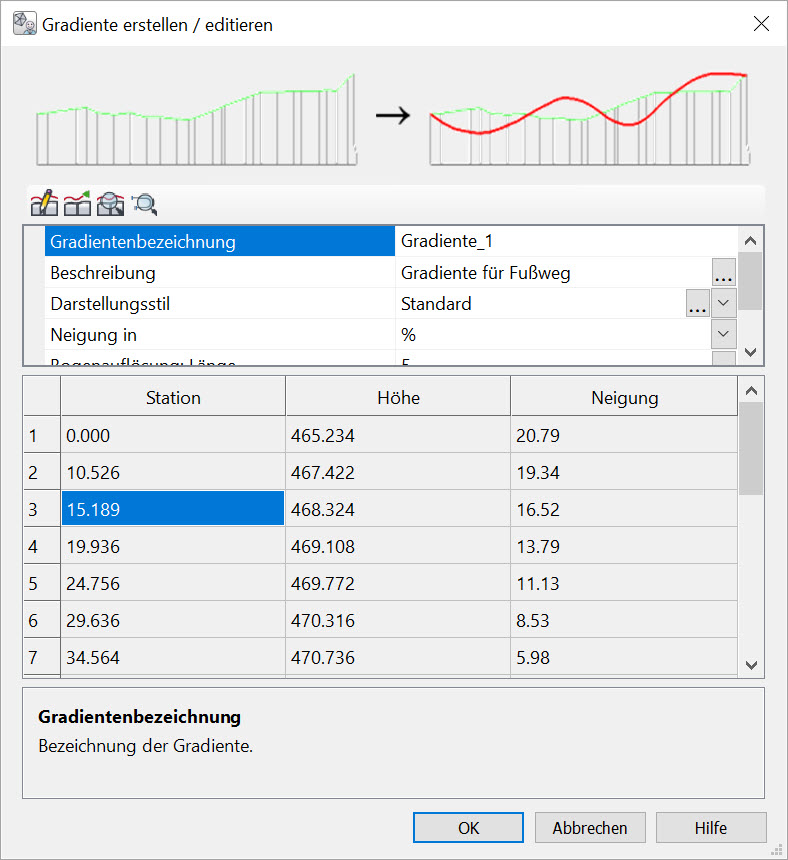
Task: Click the magnifier-over-profile zoom icon
Action: (111, 204)
